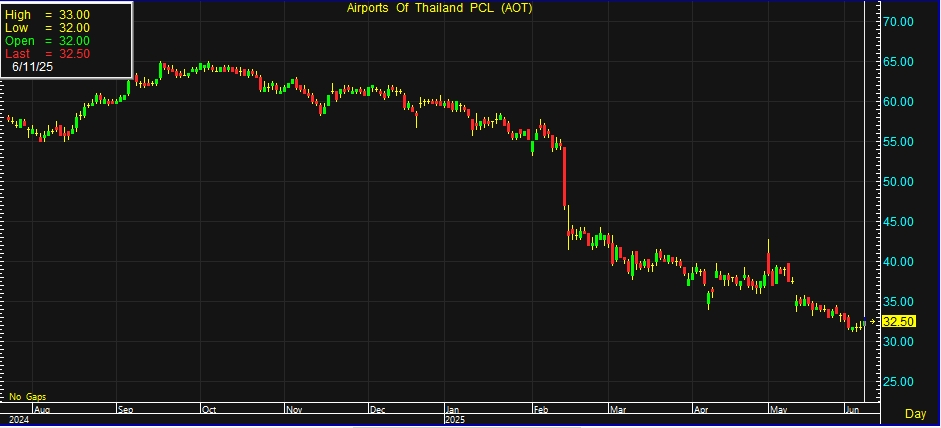Click the small yellow arrow price marker
Screen dimensions: 941x428
click(x=873, y=322)
